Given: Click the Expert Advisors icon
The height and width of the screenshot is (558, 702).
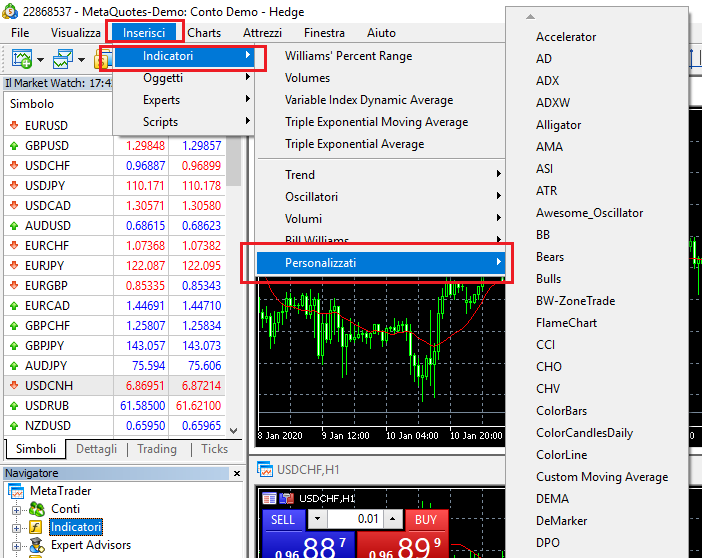Looking at the screenshot, I should click(37, 545).
